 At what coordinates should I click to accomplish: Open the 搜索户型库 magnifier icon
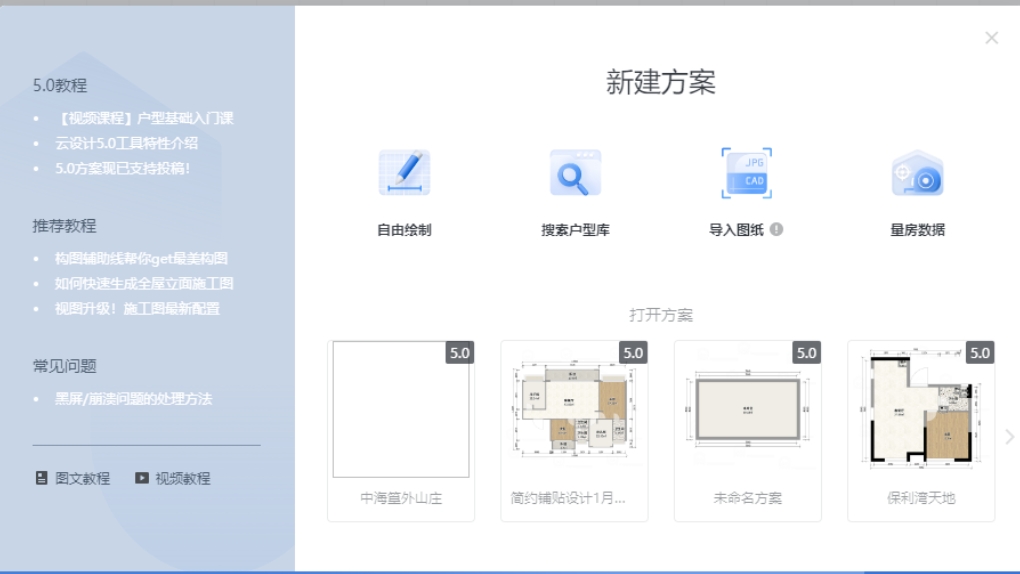575,172
